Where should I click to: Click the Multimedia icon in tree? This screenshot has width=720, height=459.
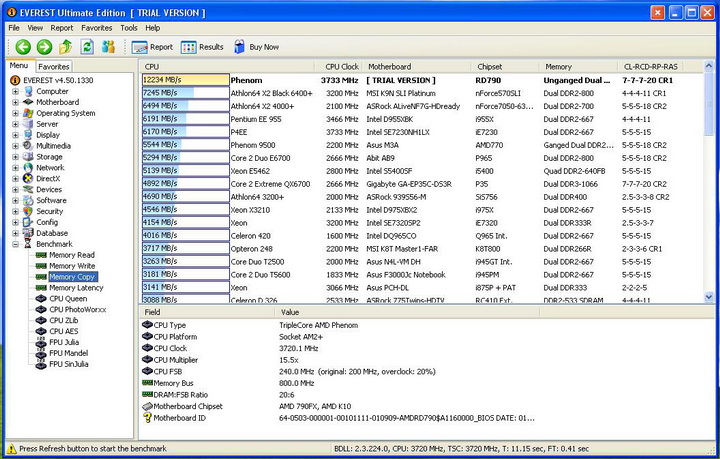(x=28, y=146)
